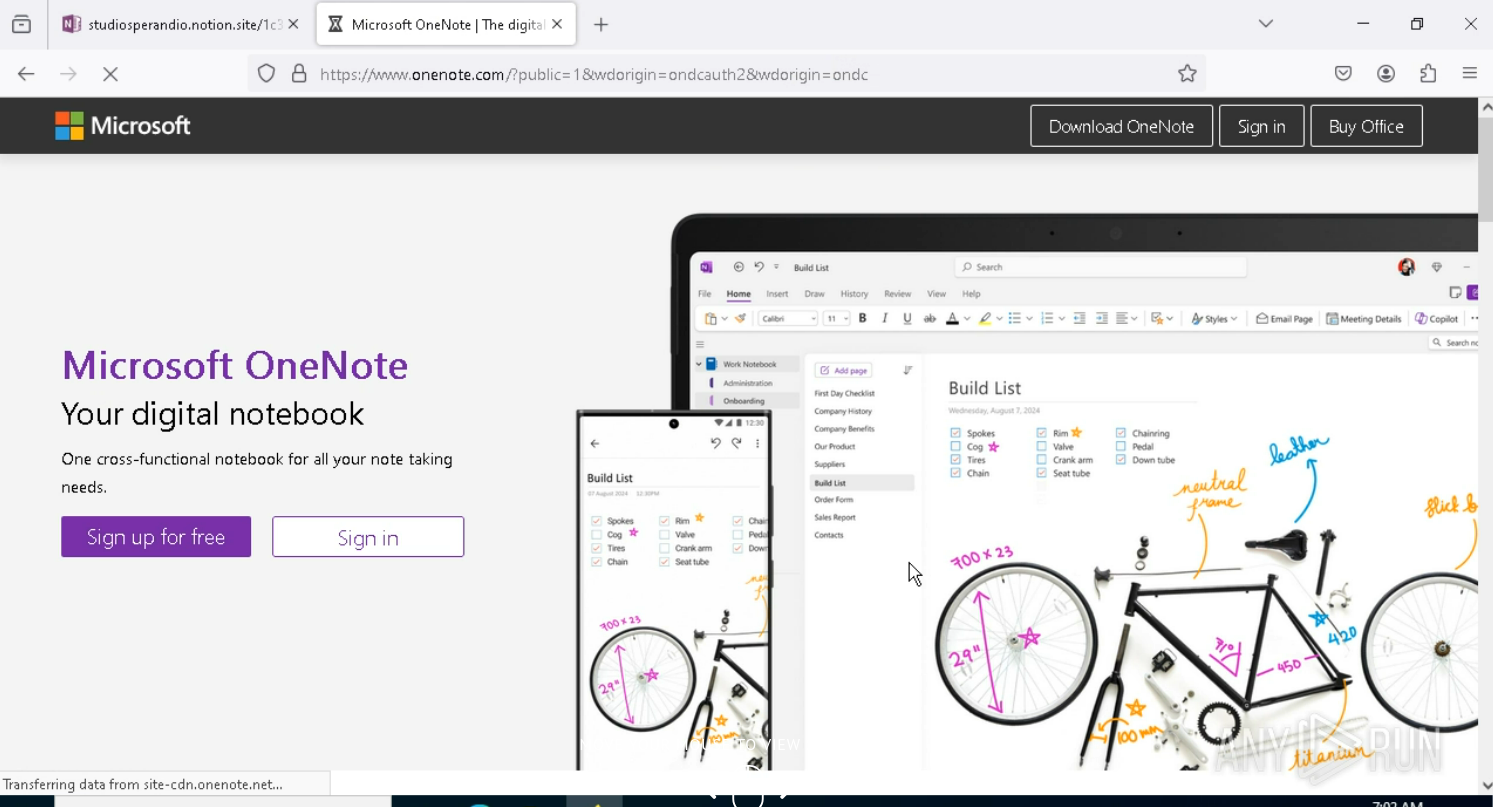Click the page's vertical scrollbar
Screen dimensions: 1493x807
click(1485, 180)
